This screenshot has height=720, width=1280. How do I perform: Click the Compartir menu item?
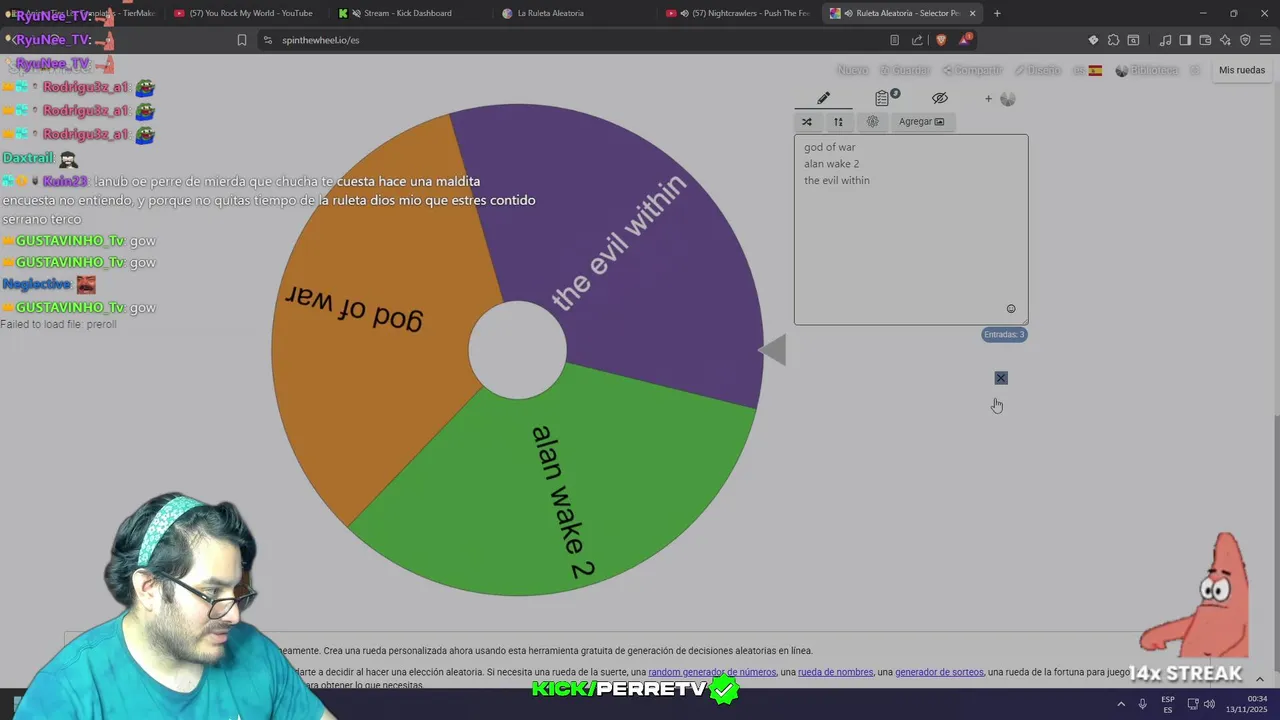coord(972,70)
